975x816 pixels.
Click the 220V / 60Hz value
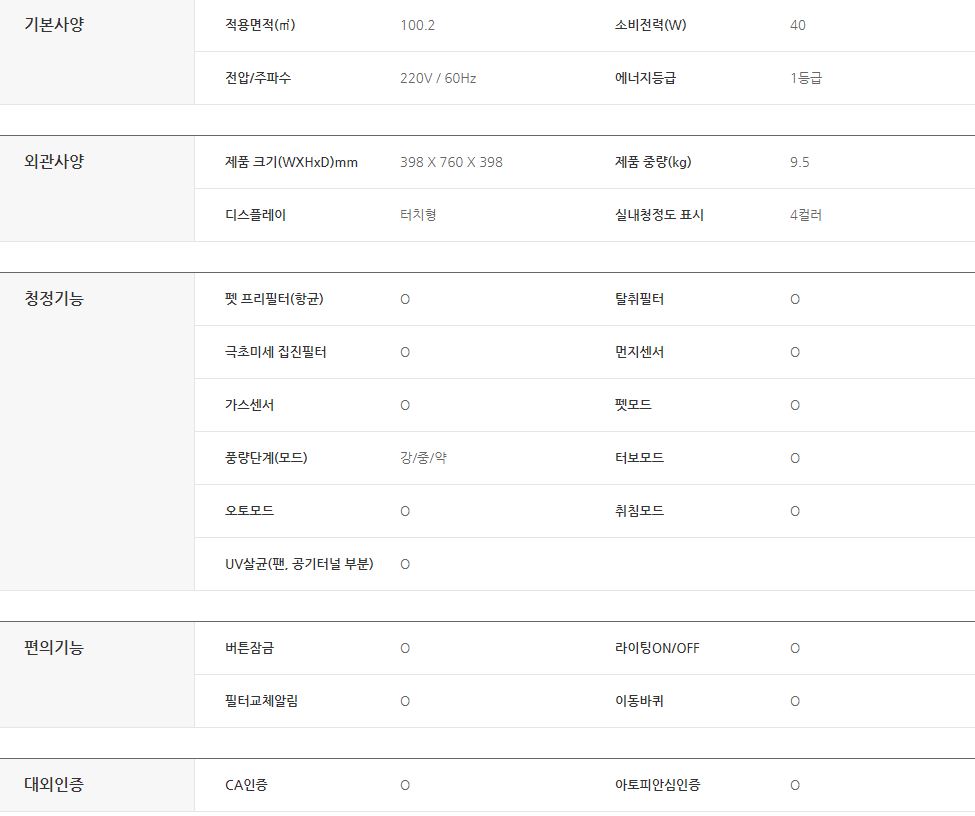438,78
